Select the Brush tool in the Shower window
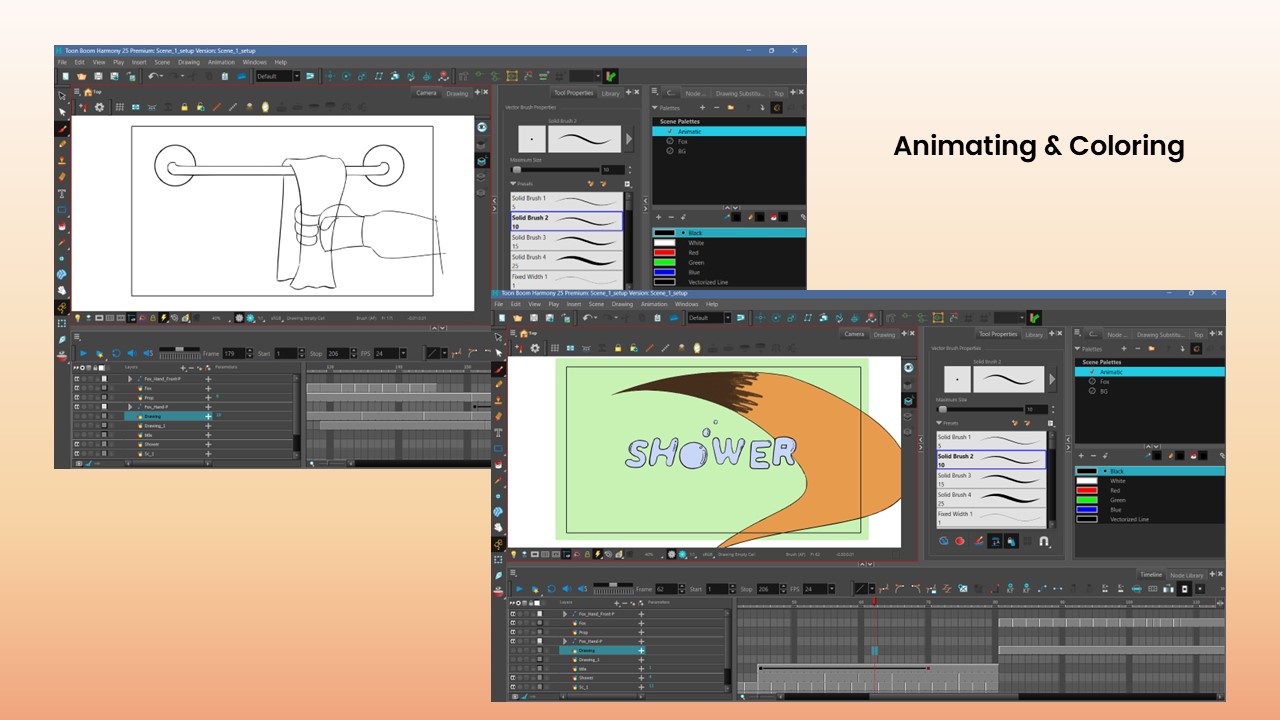 498,369
